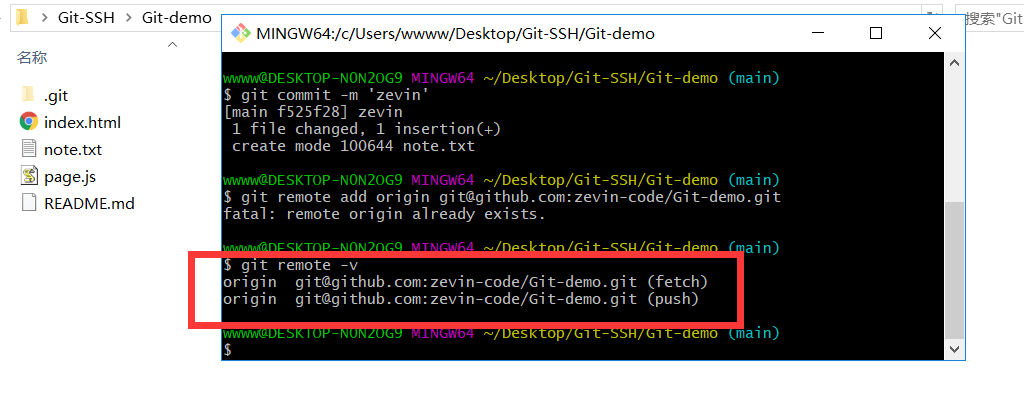Click the git commit -m 'zevin' line
The image size is (1024, 407).
(326, 95)
